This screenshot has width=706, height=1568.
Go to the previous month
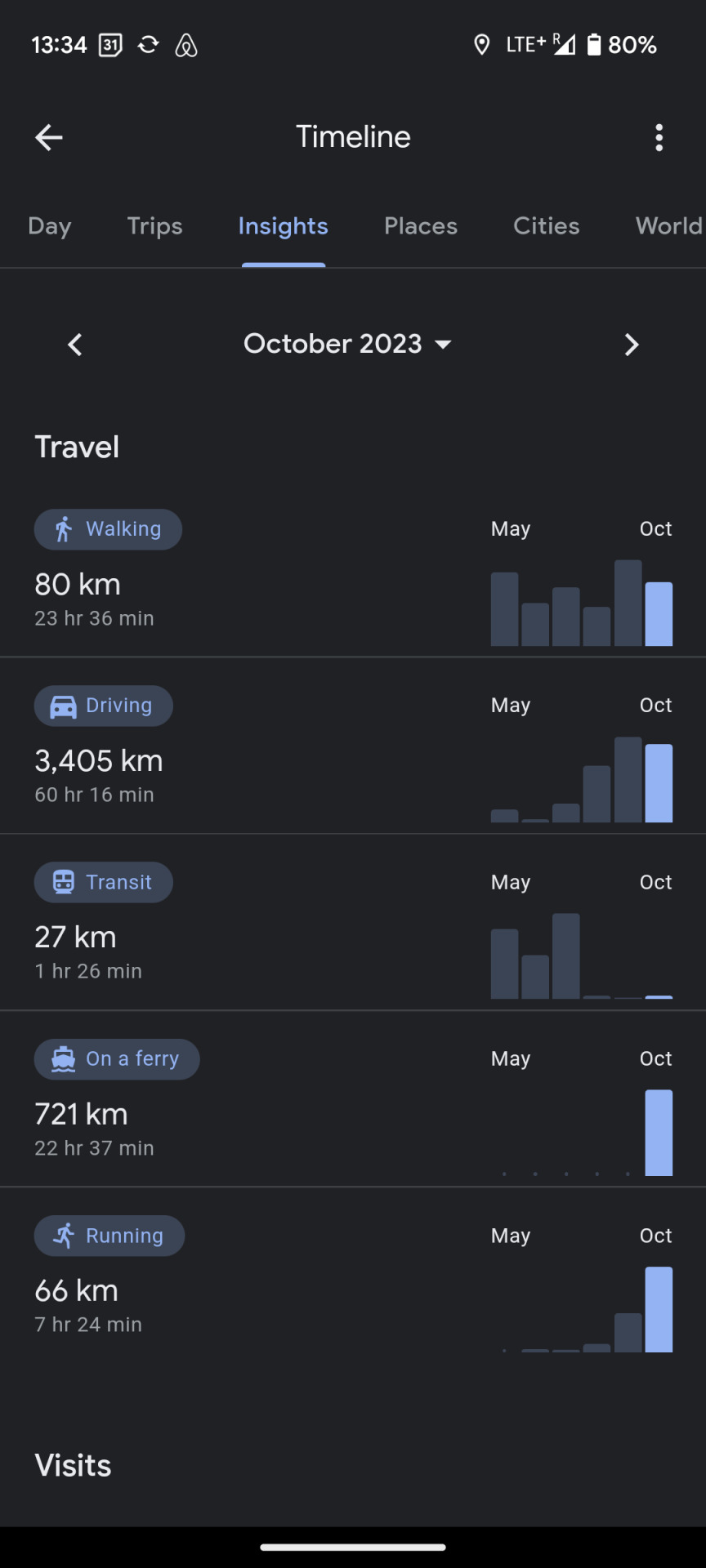tap(75, 345)
